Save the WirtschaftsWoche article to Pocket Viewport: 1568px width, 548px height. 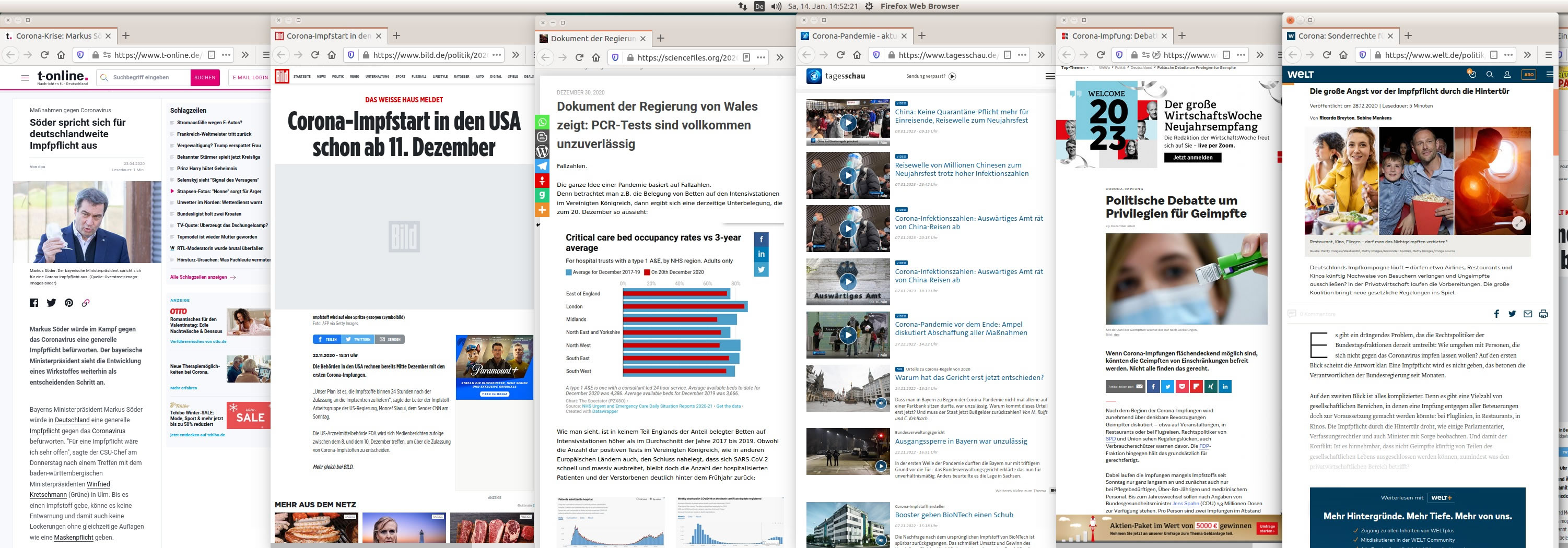coord(1182,386)
